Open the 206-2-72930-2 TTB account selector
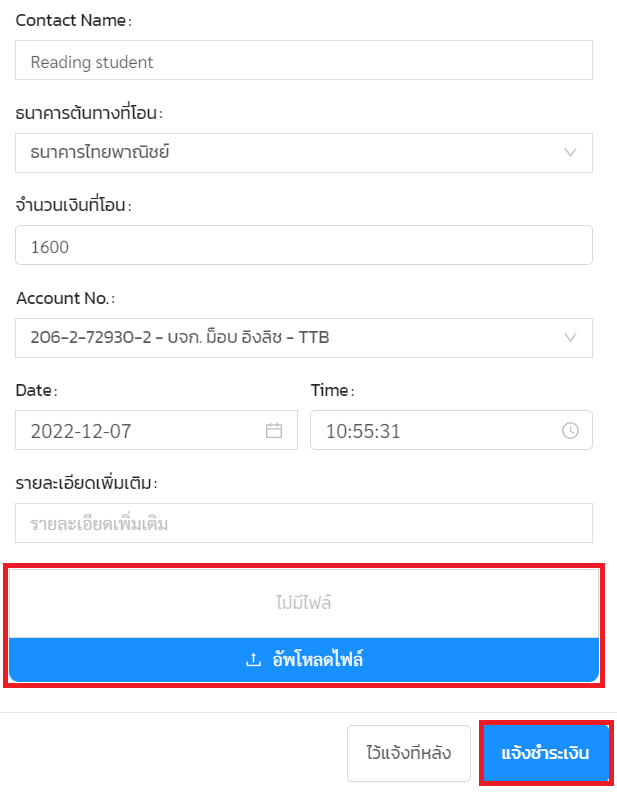This screenshot has width=617, height=792. click(x=304, y=338)
